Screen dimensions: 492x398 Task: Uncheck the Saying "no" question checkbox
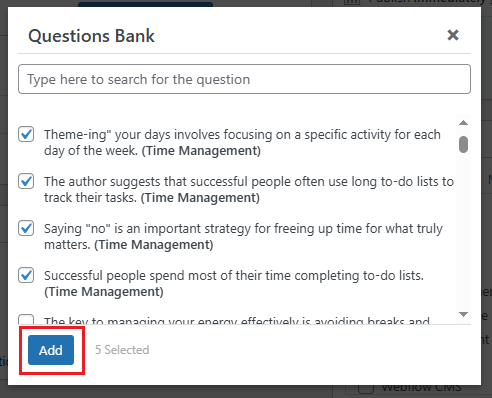(26, 228)
